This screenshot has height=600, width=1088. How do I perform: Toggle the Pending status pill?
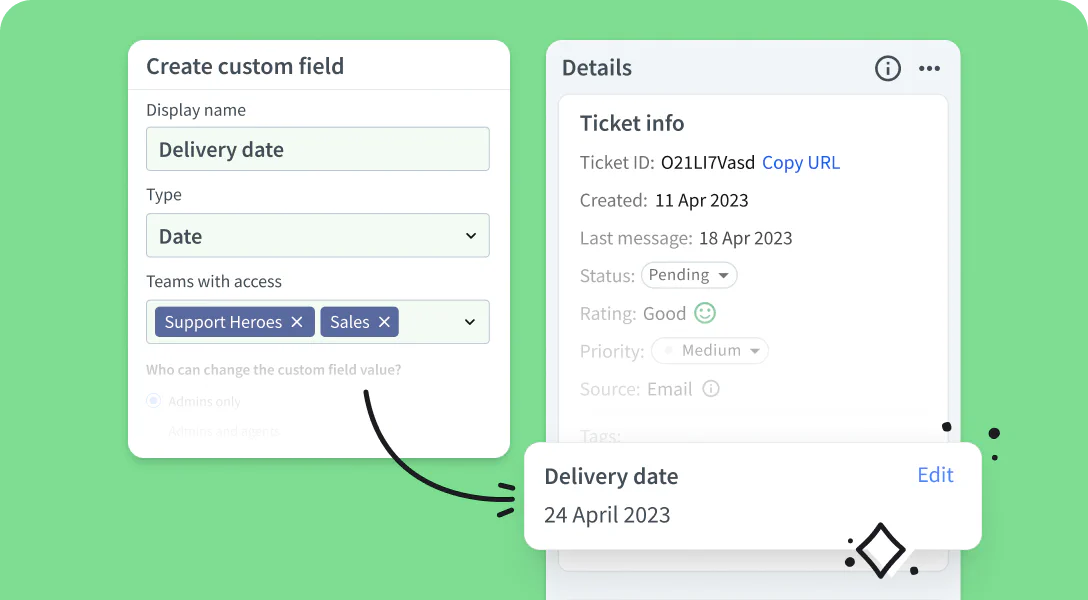pos(689,274)
